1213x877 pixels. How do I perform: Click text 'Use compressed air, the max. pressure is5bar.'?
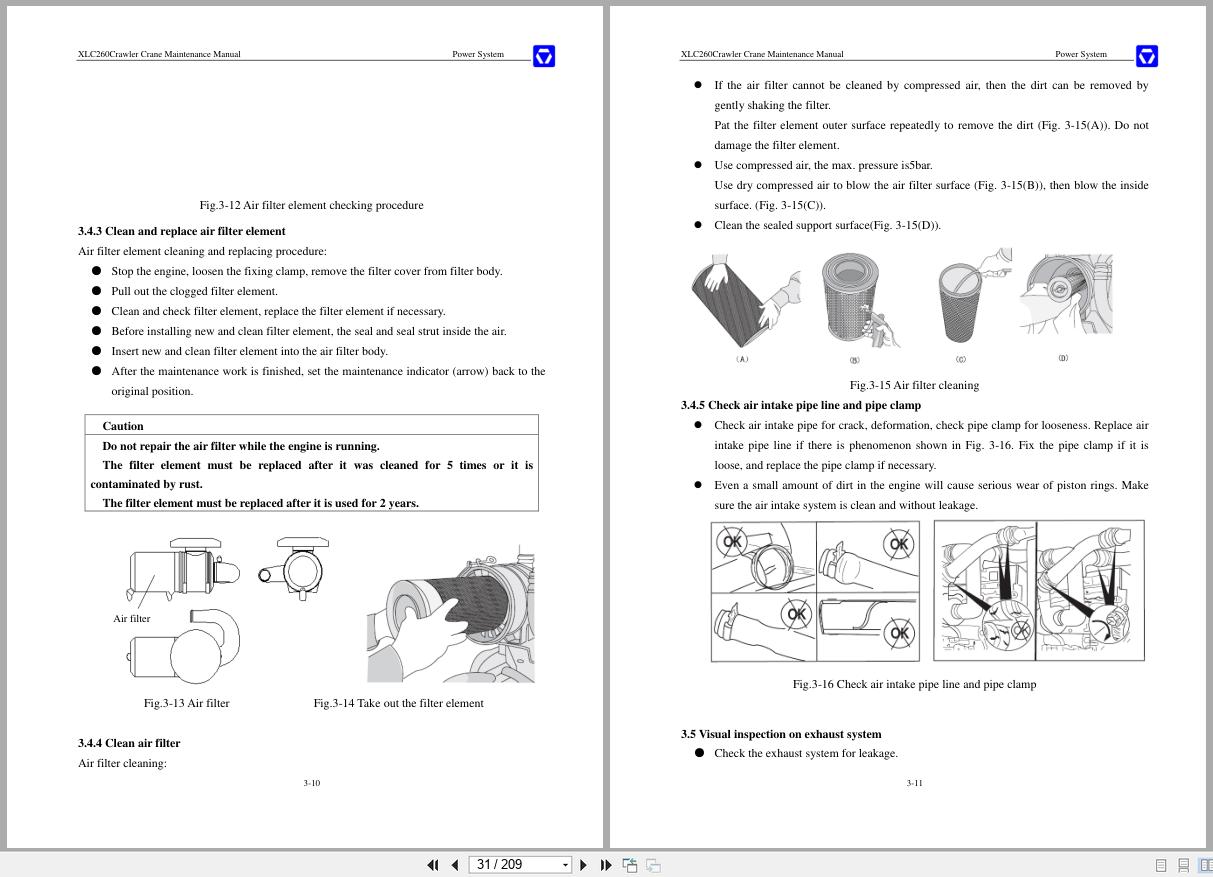tap(822, 165)
